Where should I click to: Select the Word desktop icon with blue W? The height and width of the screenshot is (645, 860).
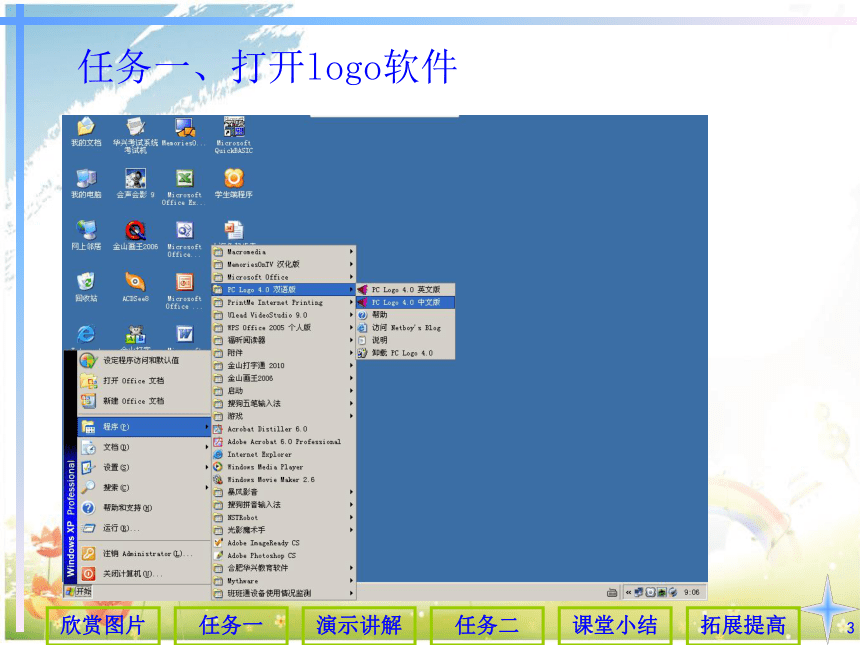185,333
